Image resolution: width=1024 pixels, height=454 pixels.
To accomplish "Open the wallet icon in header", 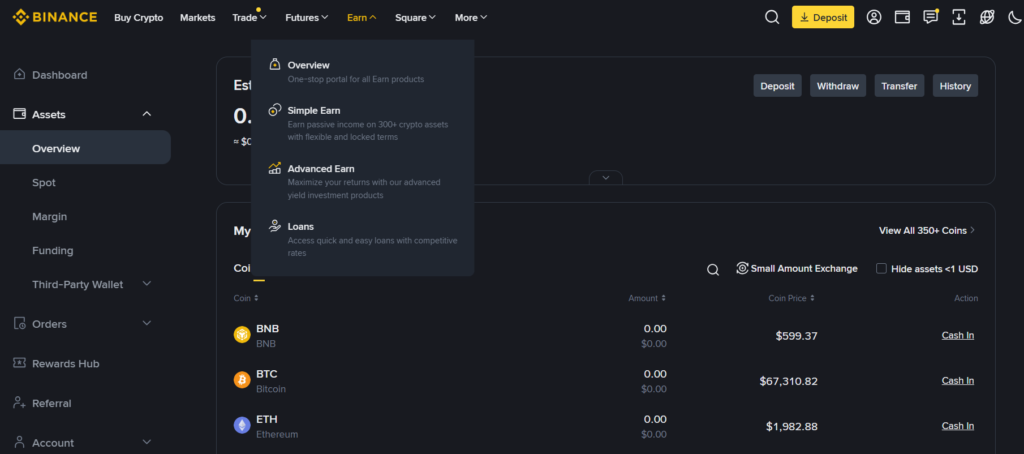I will tap(902, 17).
